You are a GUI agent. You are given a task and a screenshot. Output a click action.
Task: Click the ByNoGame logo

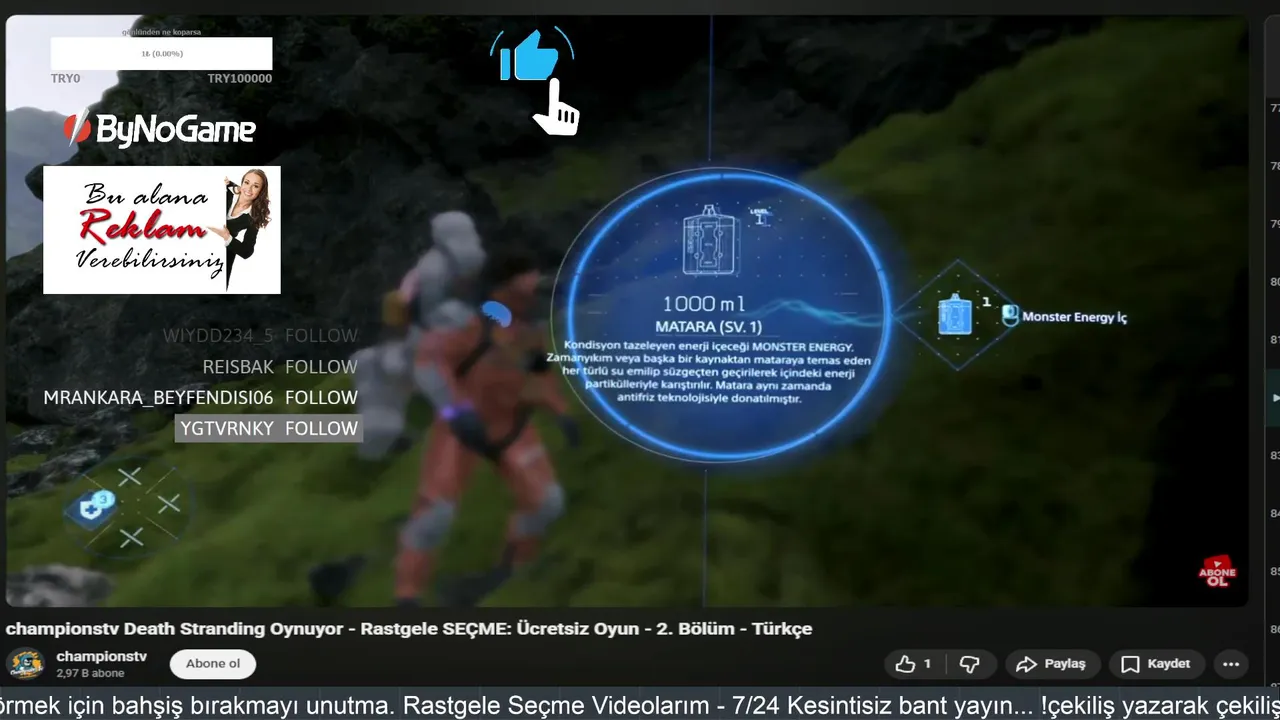[159, 129]
